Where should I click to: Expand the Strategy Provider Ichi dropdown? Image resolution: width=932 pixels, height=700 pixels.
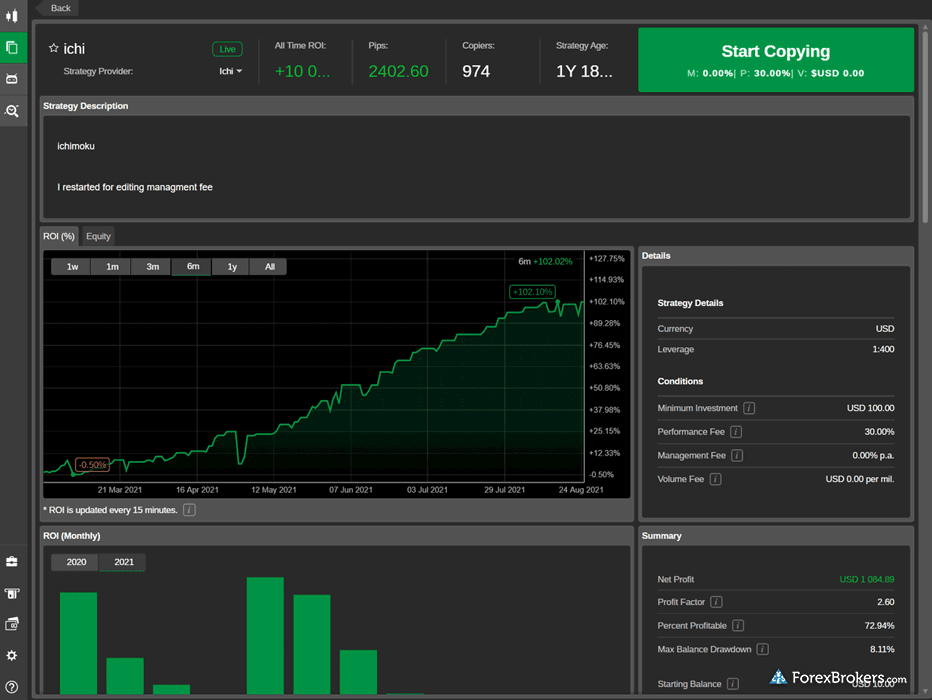[231, 72]
